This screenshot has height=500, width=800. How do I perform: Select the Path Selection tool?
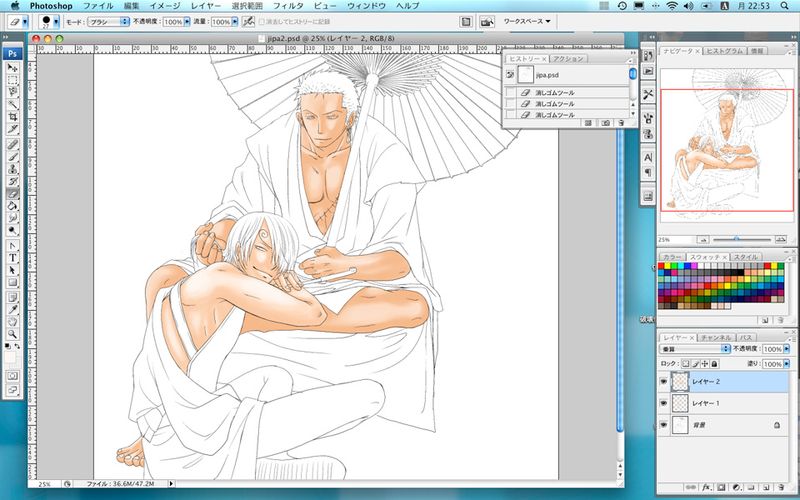12,270
